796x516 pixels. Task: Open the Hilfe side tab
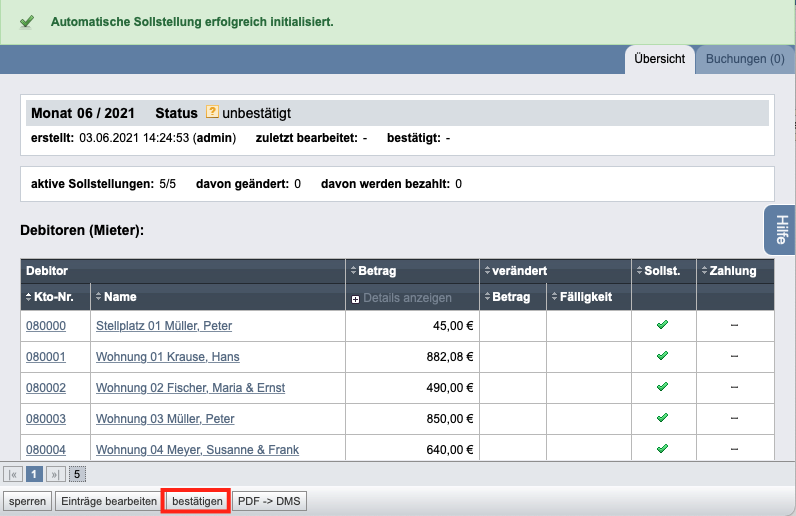pyautogui.click(x=780, y=230)
